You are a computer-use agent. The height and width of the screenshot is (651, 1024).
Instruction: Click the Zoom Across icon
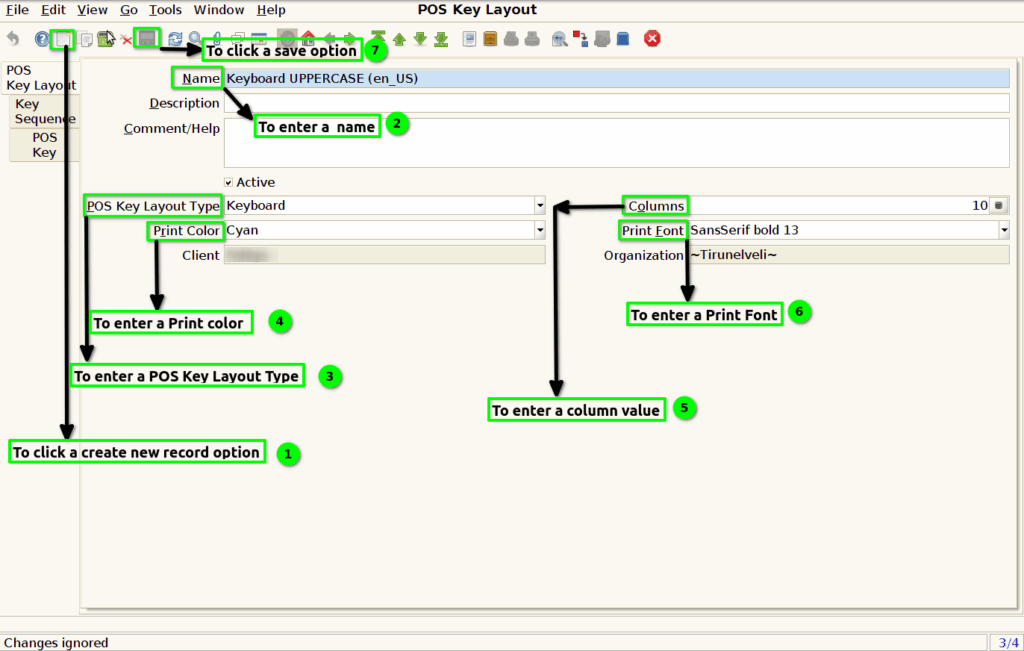559,39
